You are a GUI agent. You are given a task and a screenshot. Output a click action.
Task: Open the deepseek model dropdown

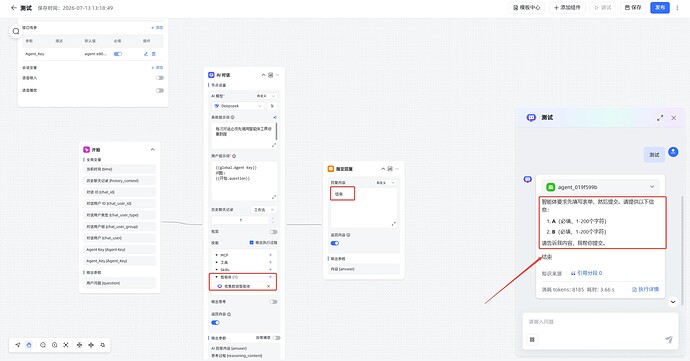click(x=238, y=106)
